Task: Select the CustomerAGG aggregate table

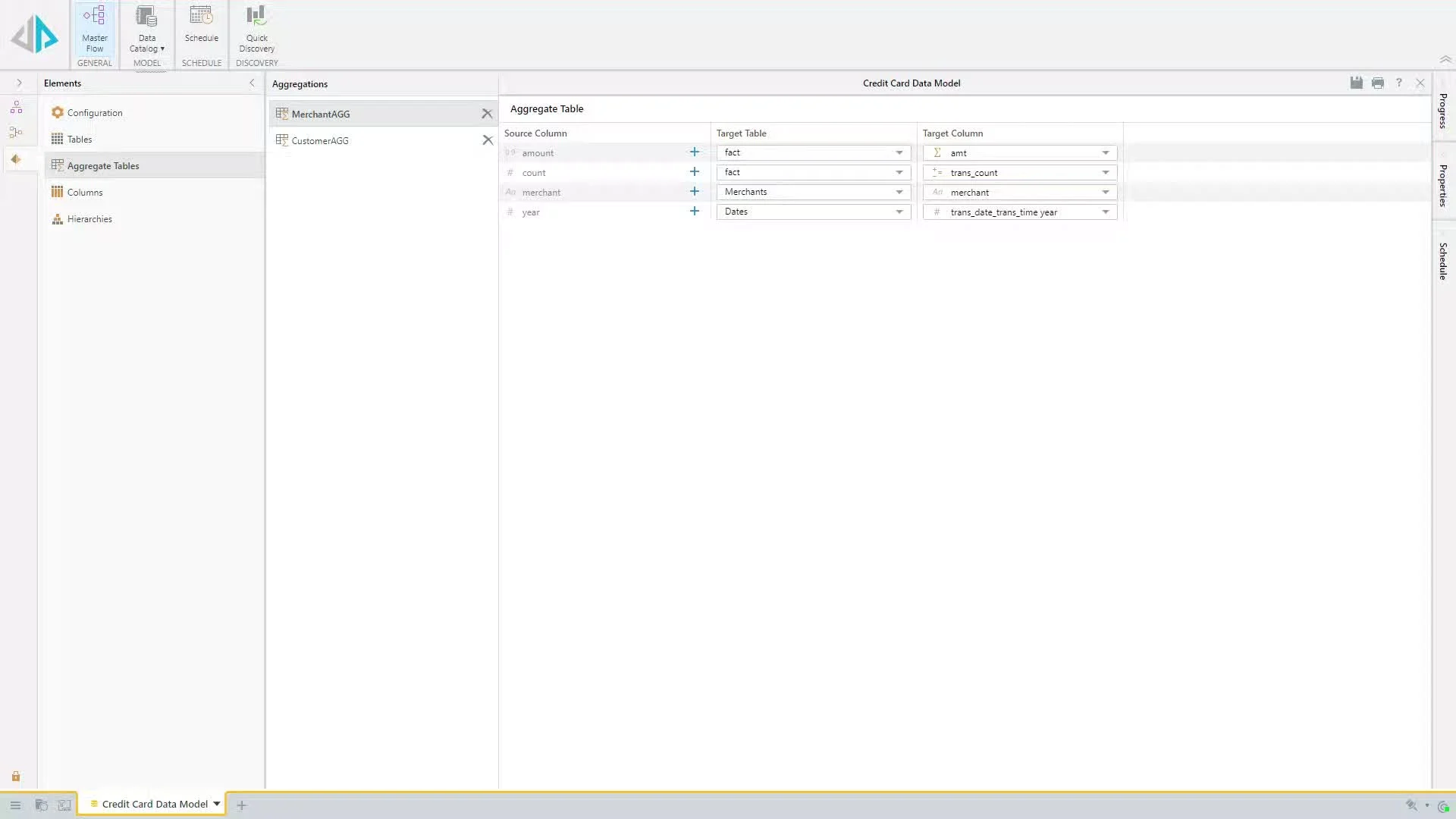Action: (x=320, y=140)
